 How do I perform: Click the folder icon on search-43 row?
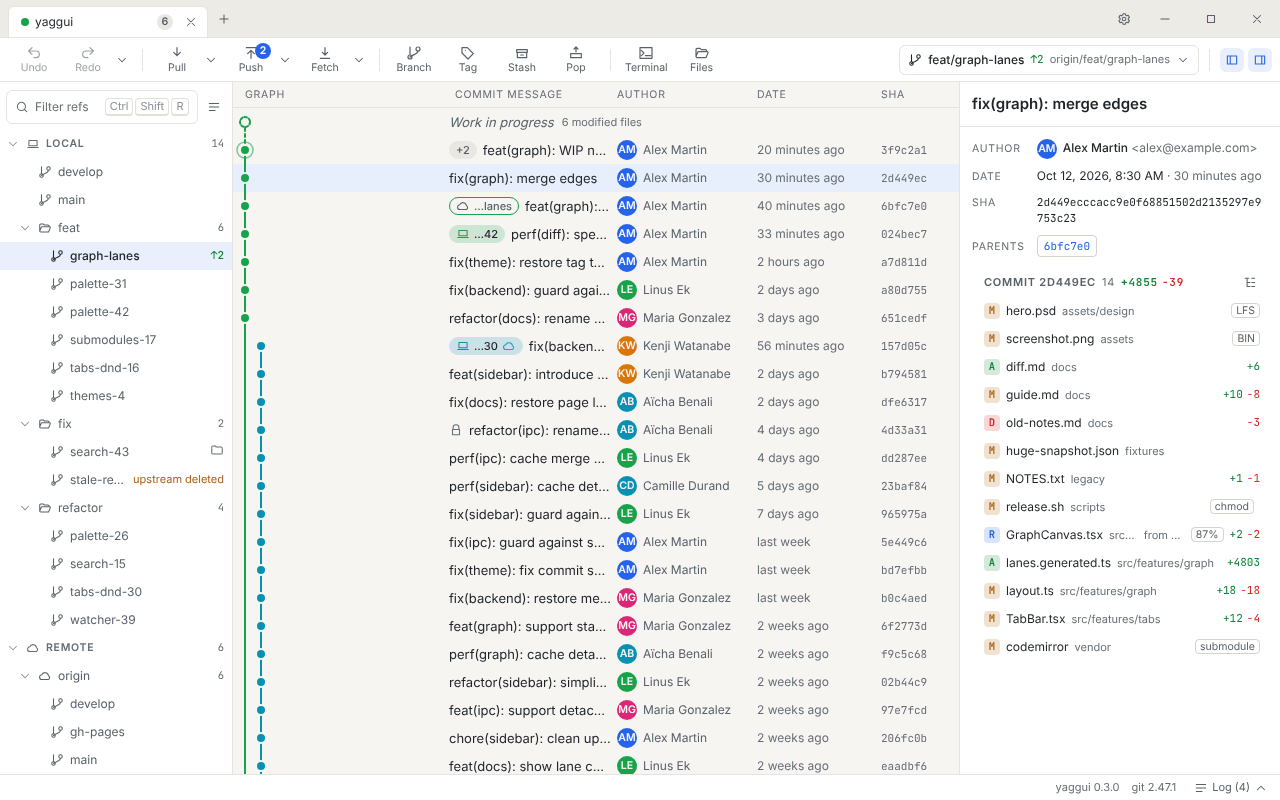click(217, 451)
